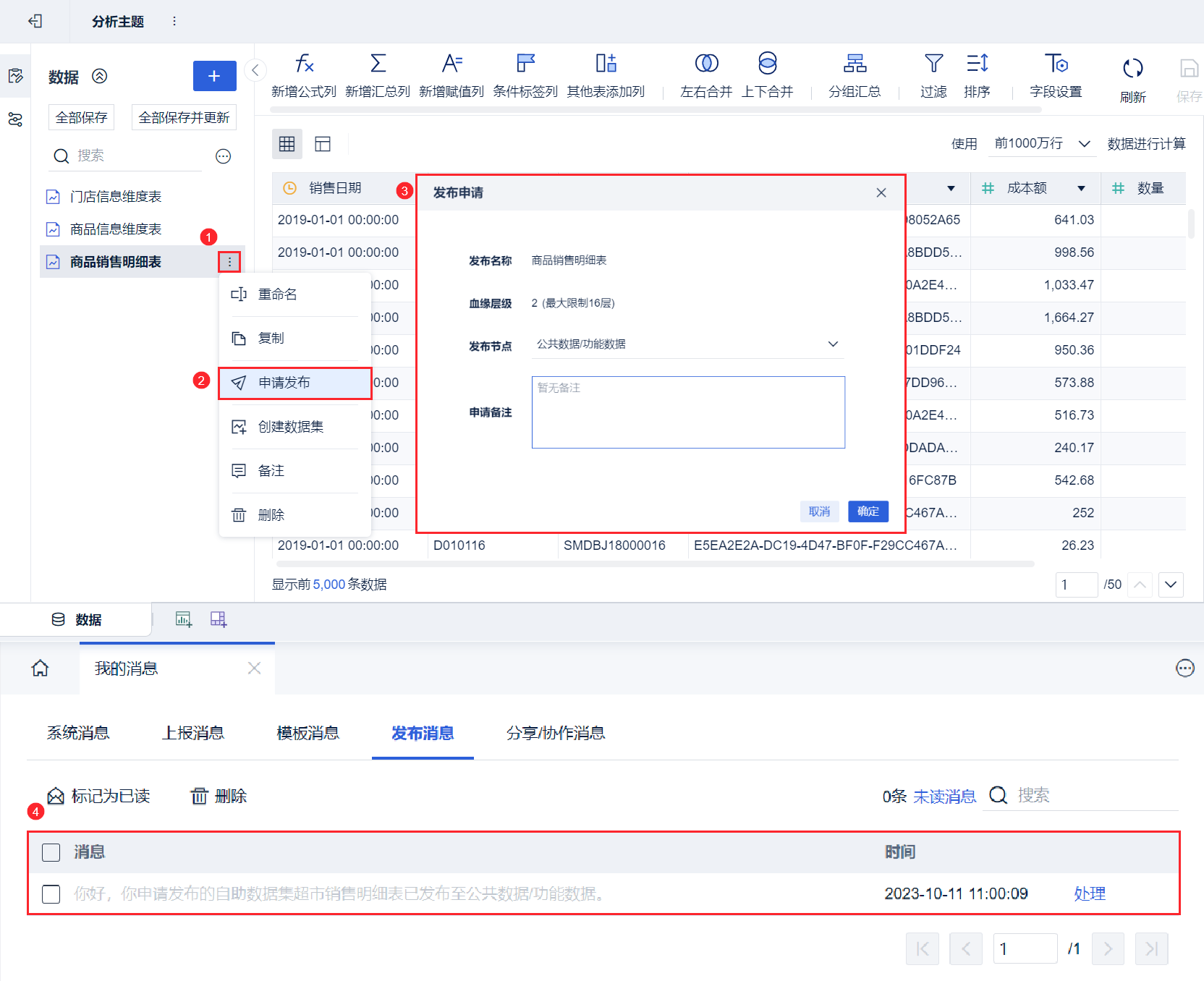Close the 我的消息 tab

pos(254,668)
